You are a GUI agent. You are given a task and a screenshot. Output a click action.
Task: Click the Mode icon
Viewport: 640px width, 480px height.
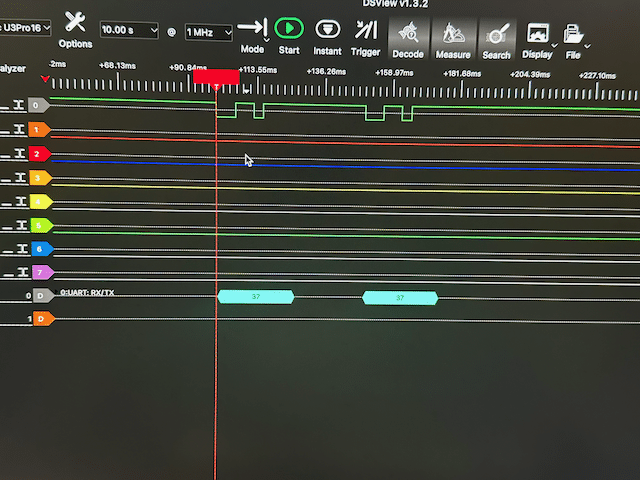[x=253, y=32]
